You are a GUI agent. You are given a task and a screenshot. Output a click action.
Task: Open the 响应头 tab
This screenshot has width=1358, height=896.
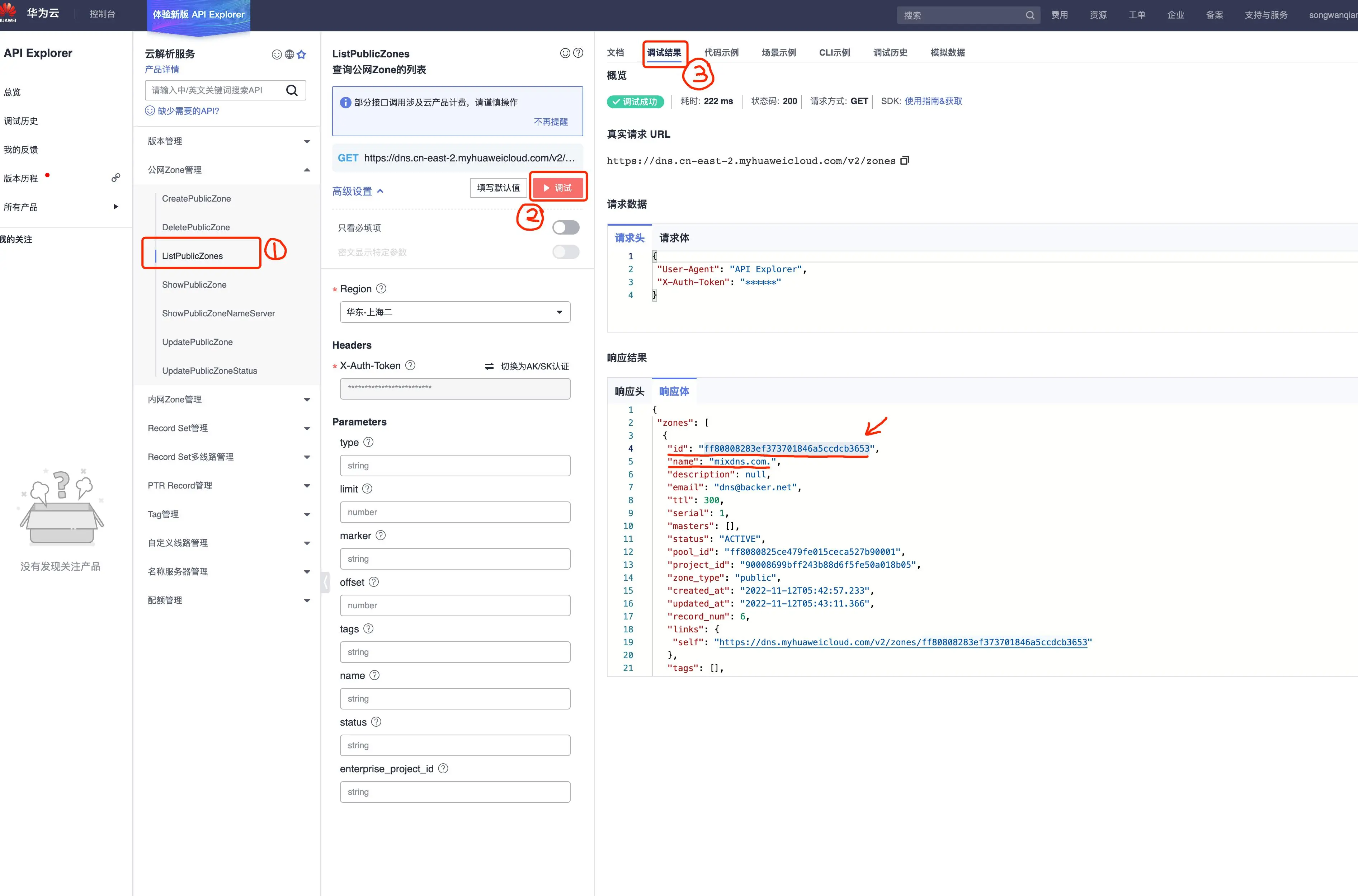tap(629, 391)
